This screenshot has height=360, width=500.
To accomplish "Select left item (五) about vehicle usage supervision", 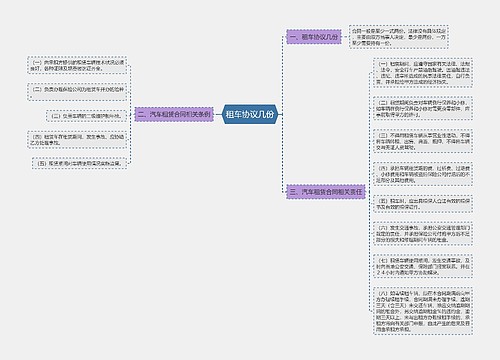I will pos(79,163).
